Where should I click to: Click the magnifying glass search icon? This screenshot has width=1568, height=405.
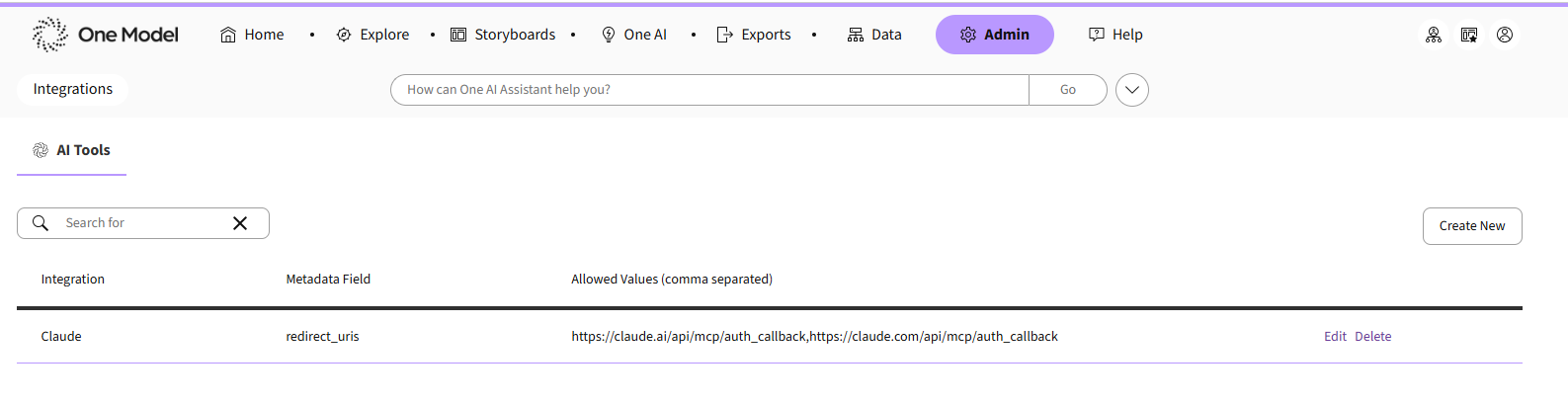[x=41, y=223]
